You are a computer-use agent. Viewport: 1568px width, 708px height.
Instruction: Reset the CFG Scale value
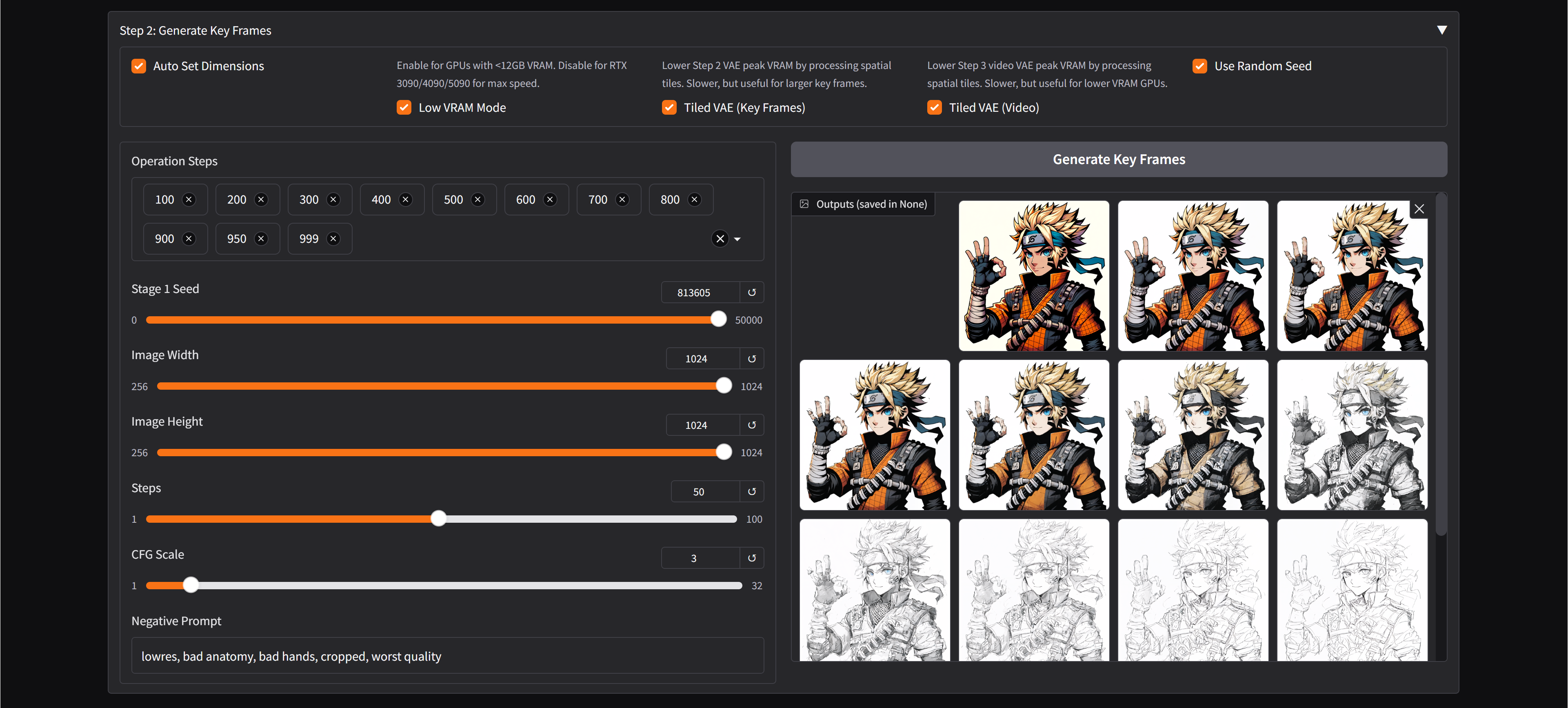coord(752,558)
